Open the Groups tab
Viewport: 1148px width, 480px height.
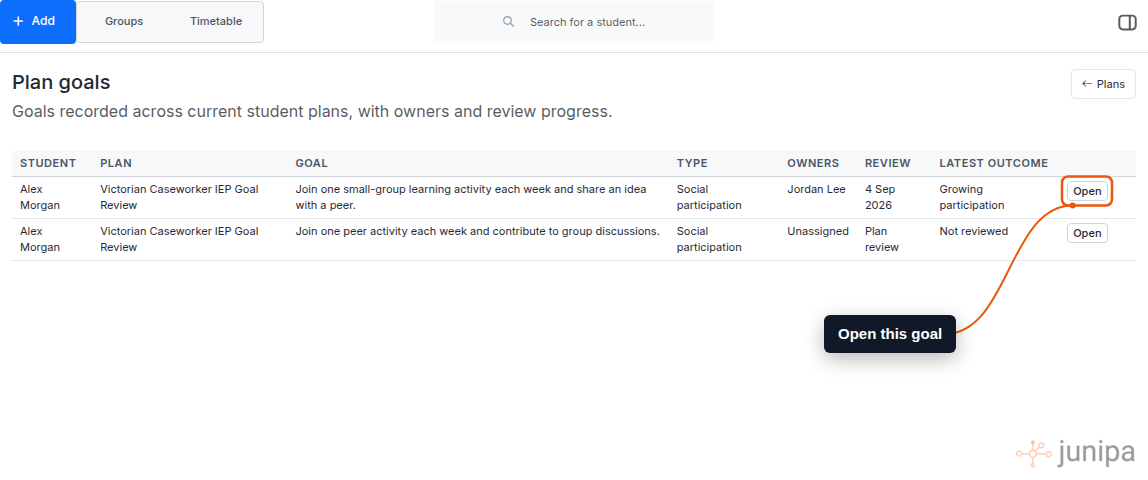pyautogui.click(x=124, y=22)
